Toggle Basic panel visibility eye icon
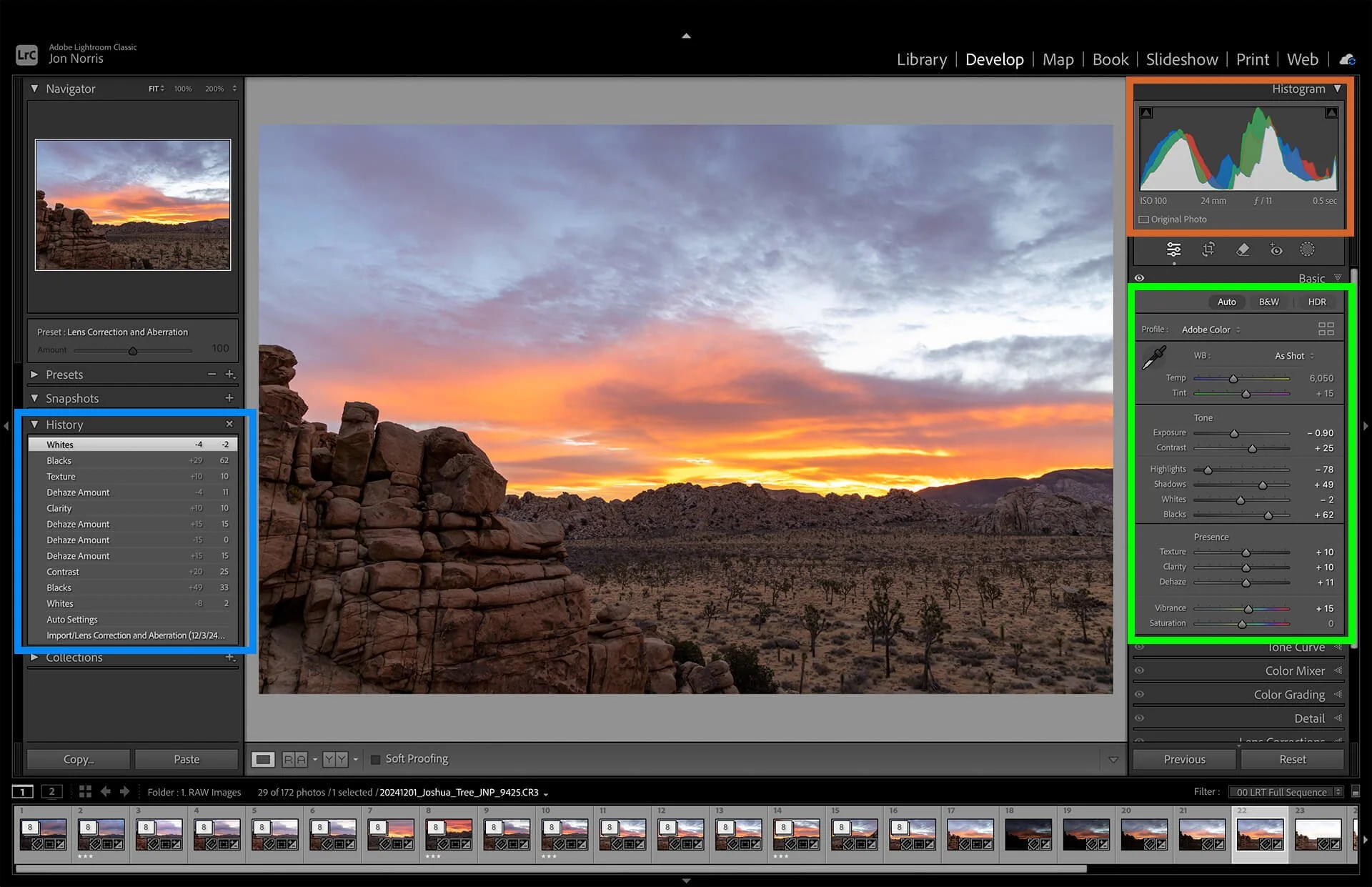 (1140, 278)
